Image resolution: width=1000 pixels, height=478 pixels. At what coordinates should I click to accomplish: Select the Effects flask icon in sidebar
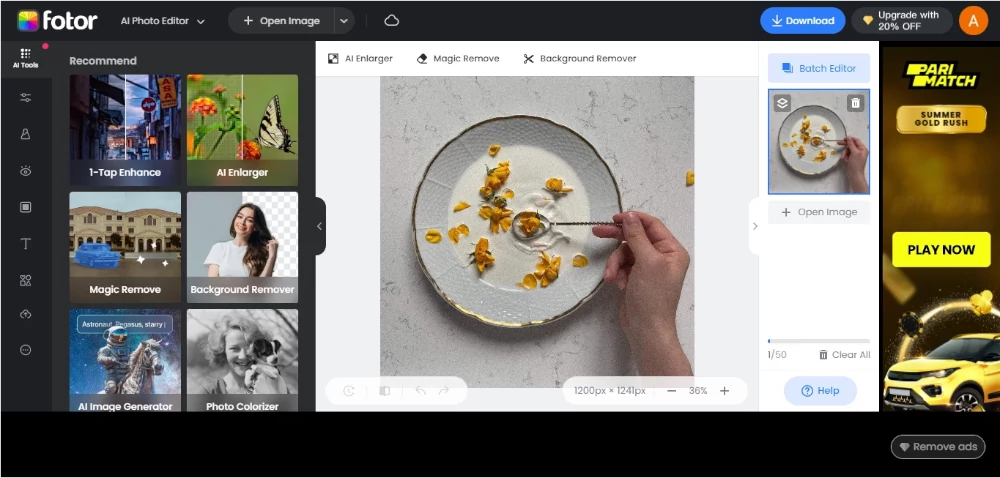[x=25, y=134]
